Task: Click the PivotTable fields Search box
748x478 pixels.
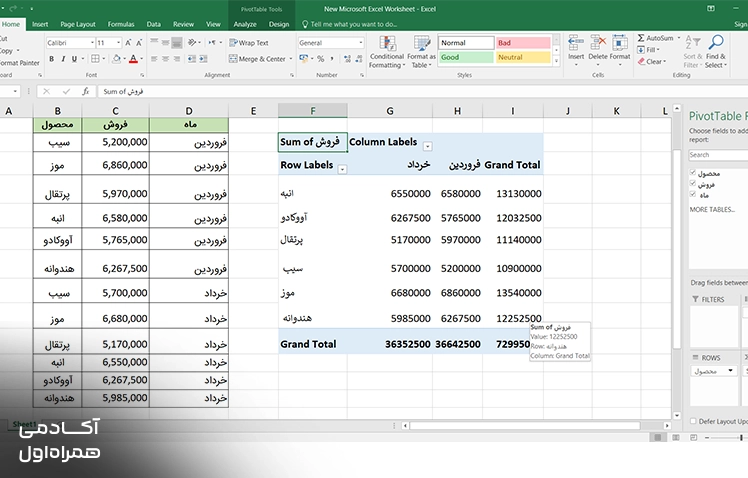Action: pos(718,155)
